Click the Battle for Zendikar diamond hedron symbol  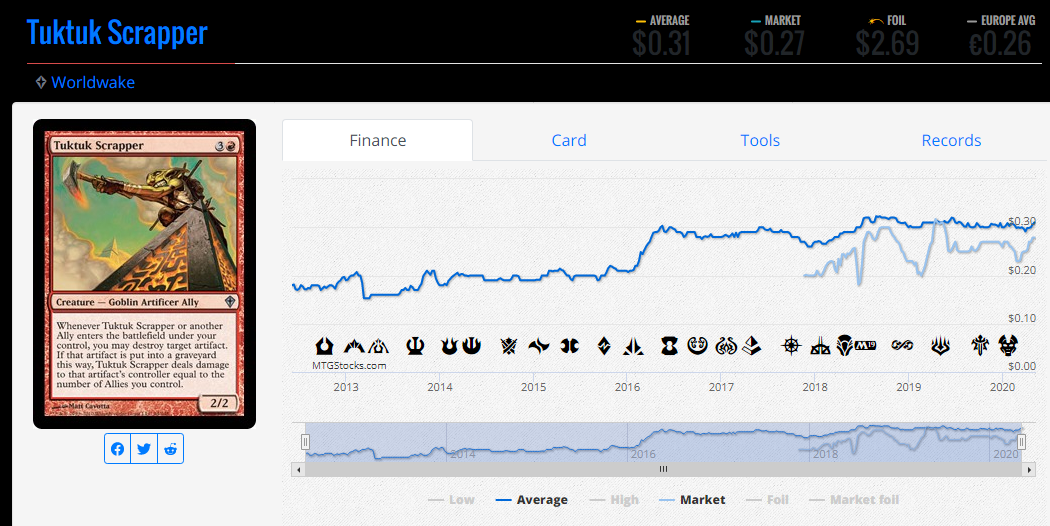click(604, 346)
